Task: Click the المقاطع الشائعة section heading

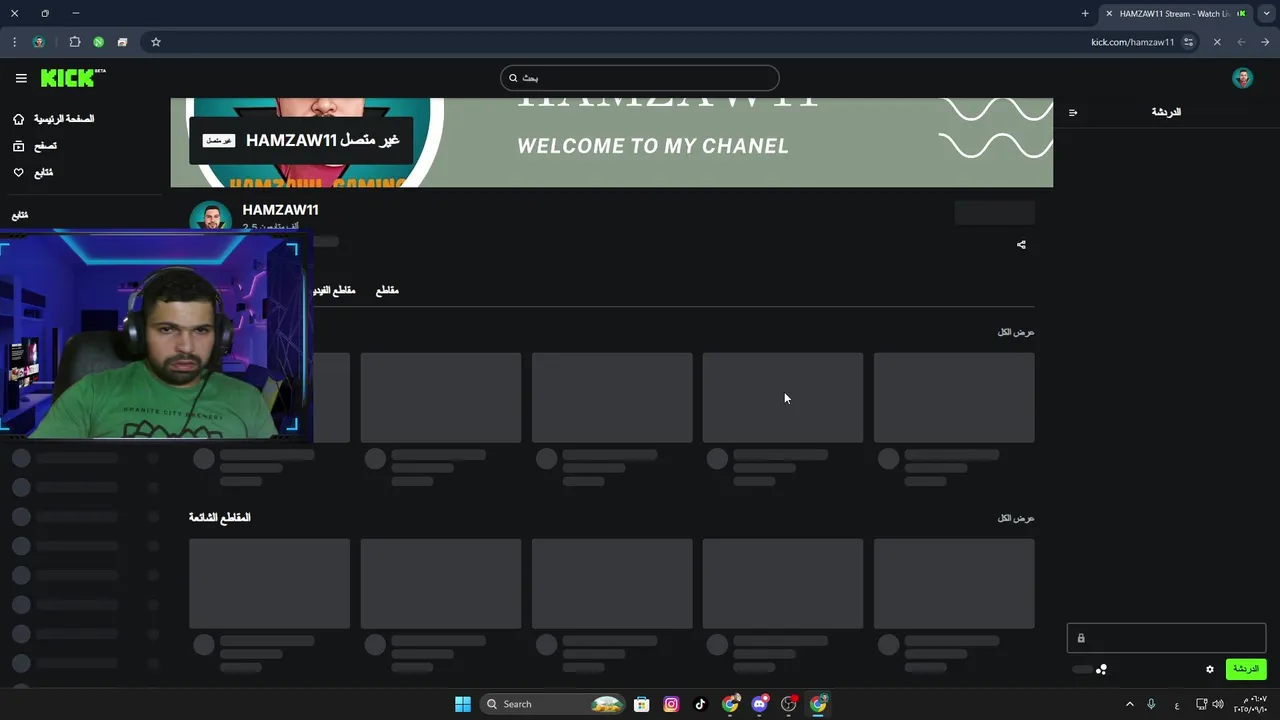Action: pyautogui.click(x=220, y=517)
